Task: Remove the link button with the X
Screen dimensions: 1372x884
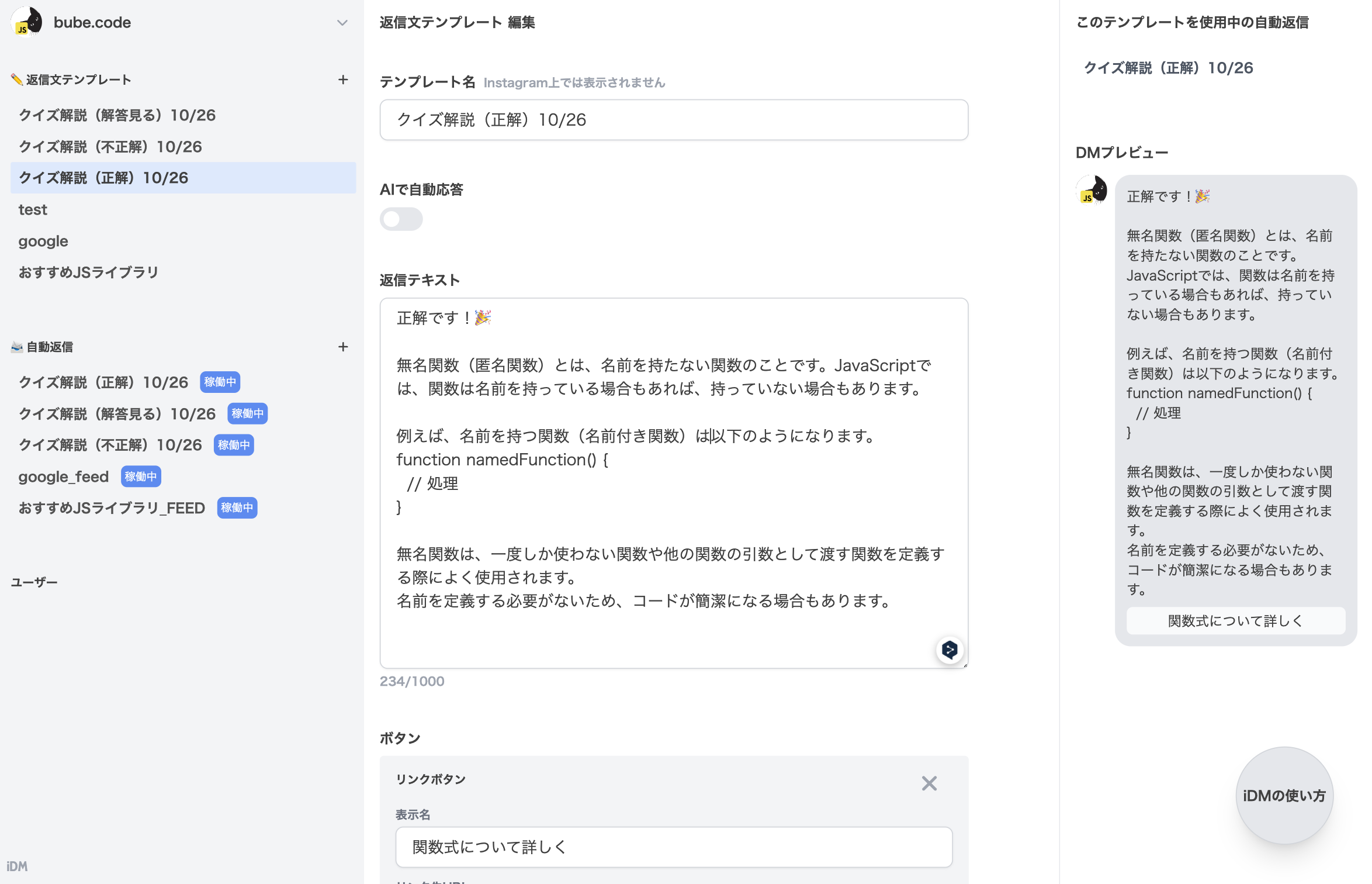Action: pyautogui.click(x=929, y=783)
